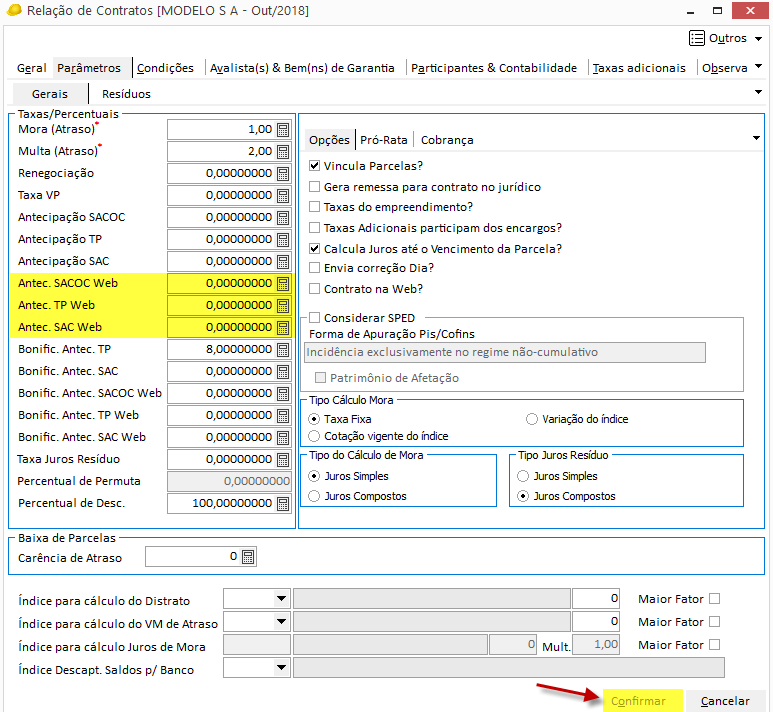The image size is (773, 712).
Task: Click the Outros button label
Action: (728, 38)
